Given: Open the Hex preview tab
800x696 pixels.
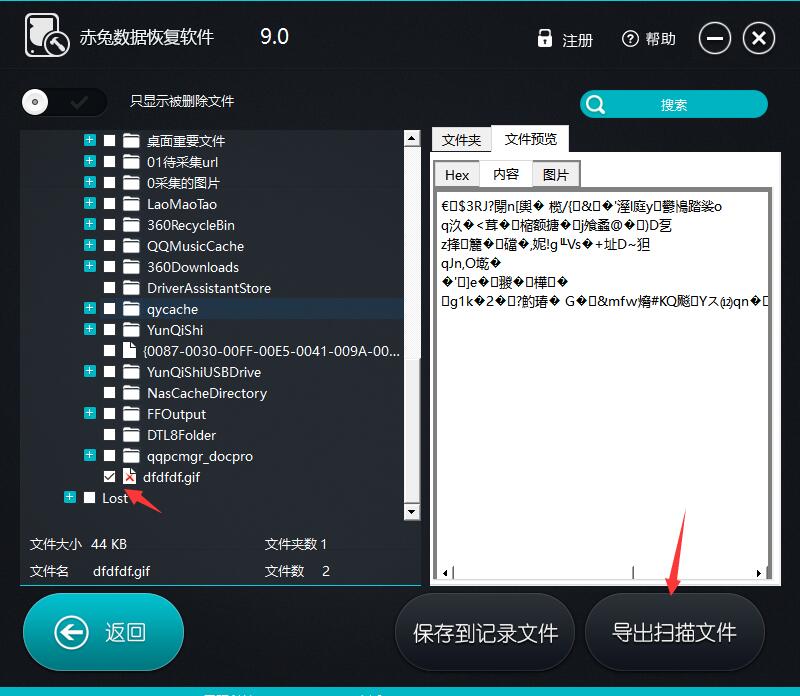Looking at the screenshot, I should tap(457, 175).
